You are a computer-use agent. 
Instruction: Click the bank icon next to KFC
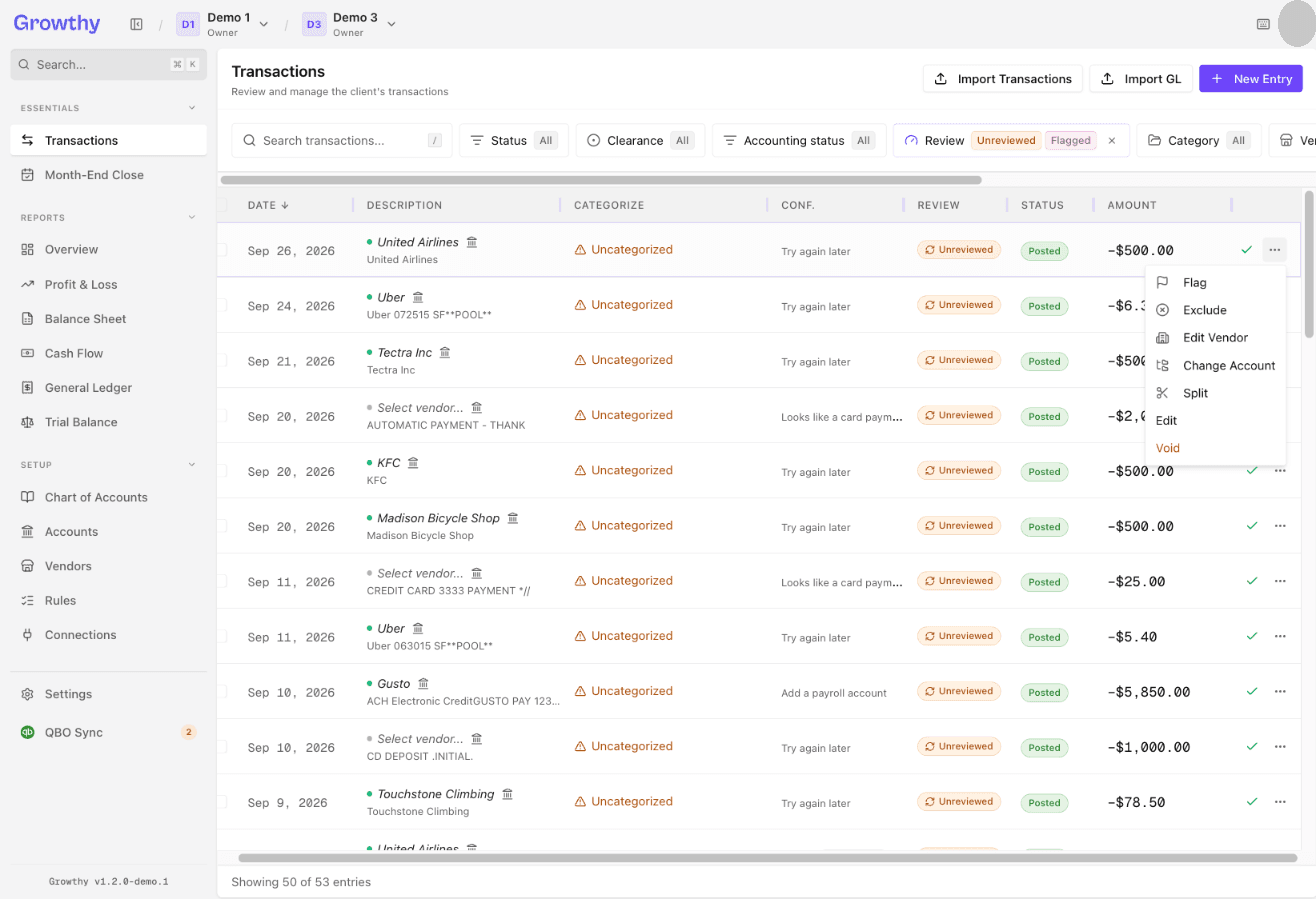coord(413,463)
